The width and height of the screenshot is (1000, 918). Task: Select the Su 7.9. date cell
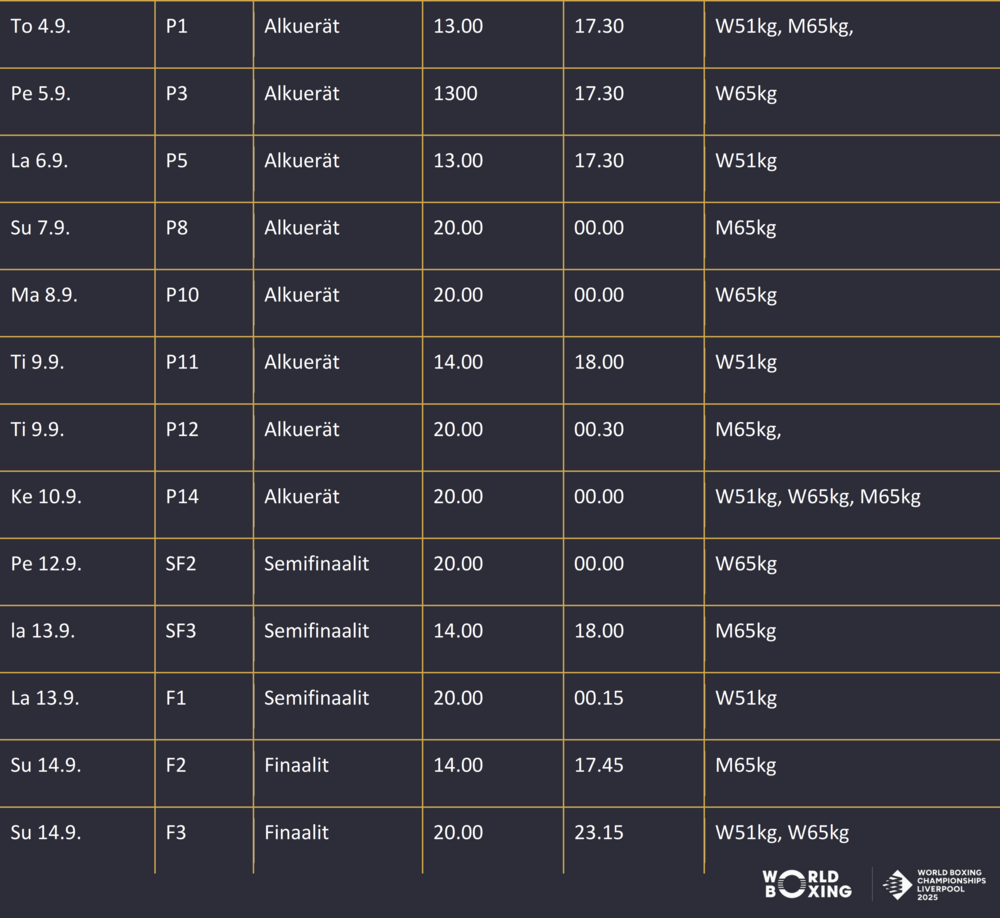77,236
